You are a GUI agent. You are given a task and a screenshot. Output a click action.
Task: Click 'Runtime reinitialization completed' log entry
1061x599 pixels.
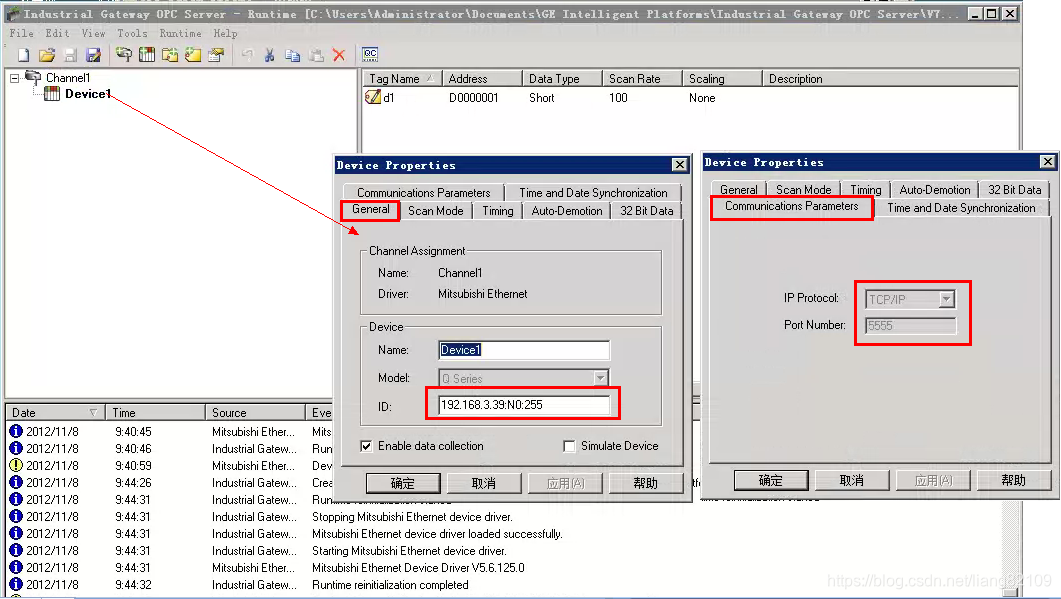(x=390, y=585)
